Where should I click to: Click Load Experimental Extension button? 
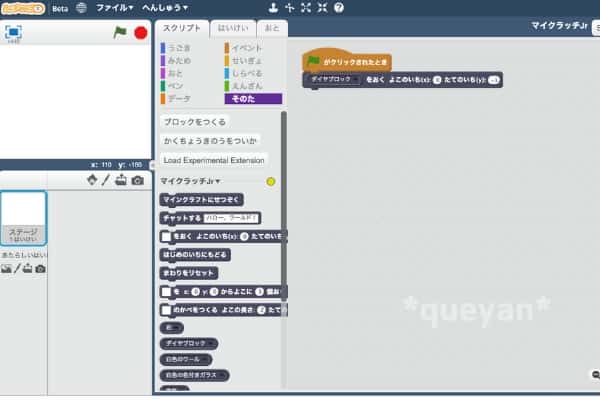click(214, 160)
